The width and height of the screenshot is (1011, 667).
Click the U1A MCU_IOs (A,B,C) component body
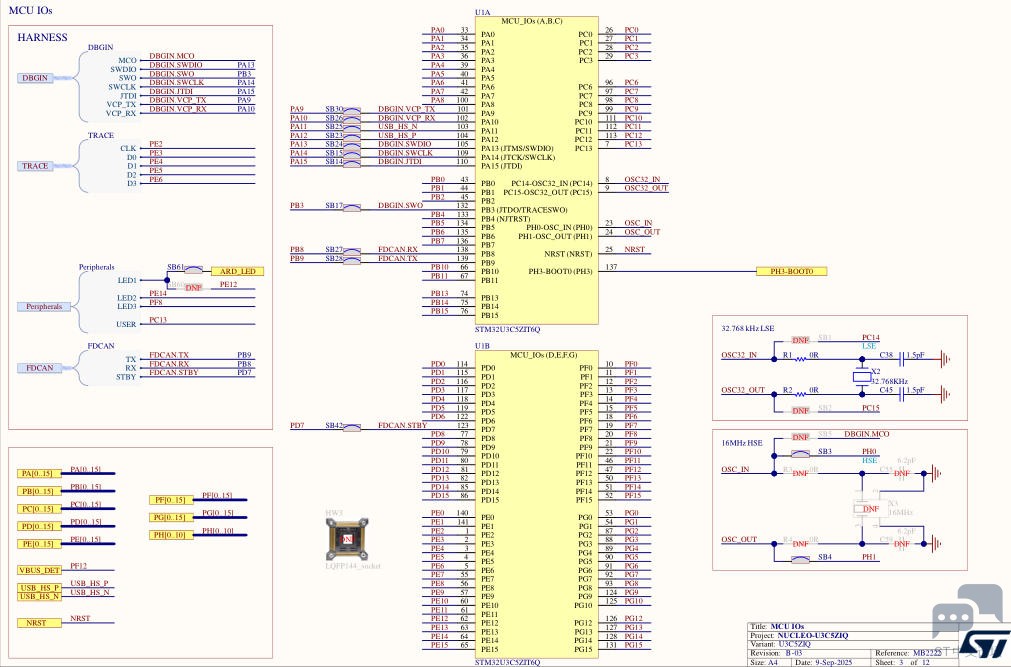(x=536, y=170)
